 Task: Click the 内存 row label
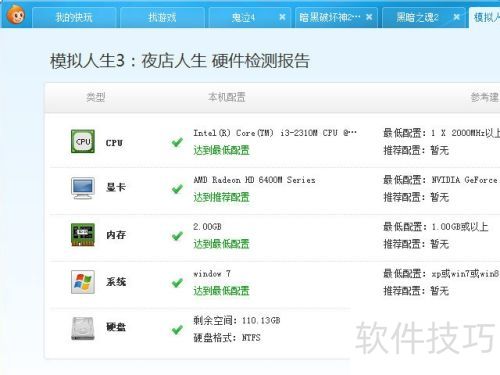pos(116,235)
